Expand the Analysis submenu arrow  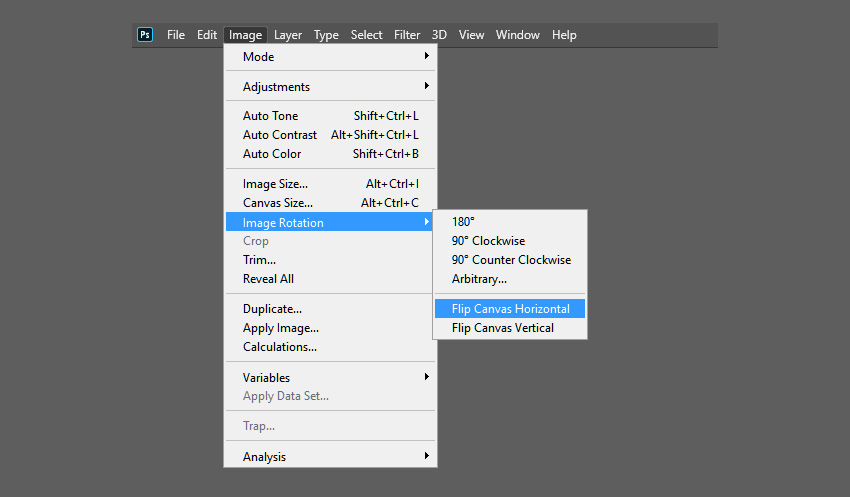[x=427, y=456]
